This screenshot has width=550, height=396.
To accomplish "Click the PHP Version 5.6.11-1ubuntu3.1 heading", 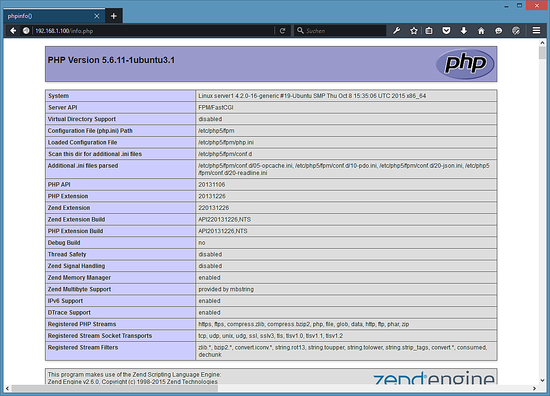I will click(x=111, y=60).
